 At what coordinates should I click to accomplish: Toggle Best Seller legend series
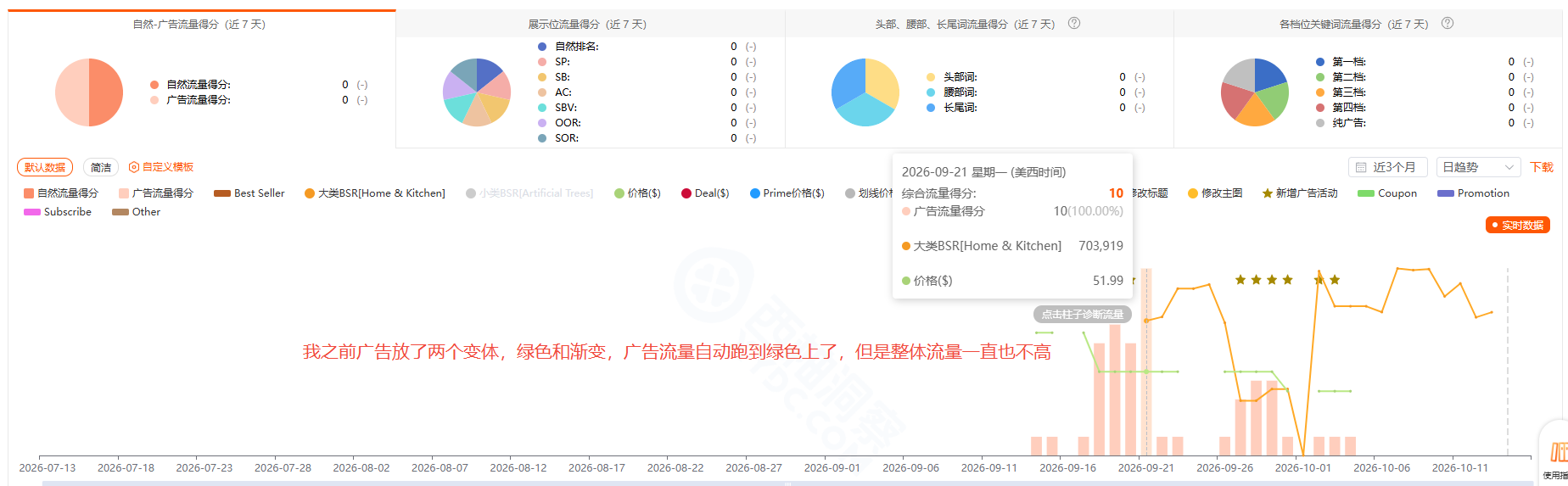249,193
